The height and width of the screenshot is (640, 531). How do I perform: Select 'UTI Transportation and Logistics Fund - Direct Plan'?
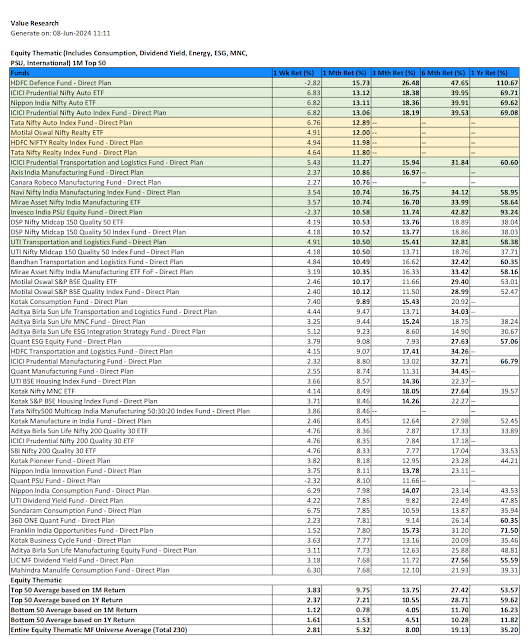[88, 242]
